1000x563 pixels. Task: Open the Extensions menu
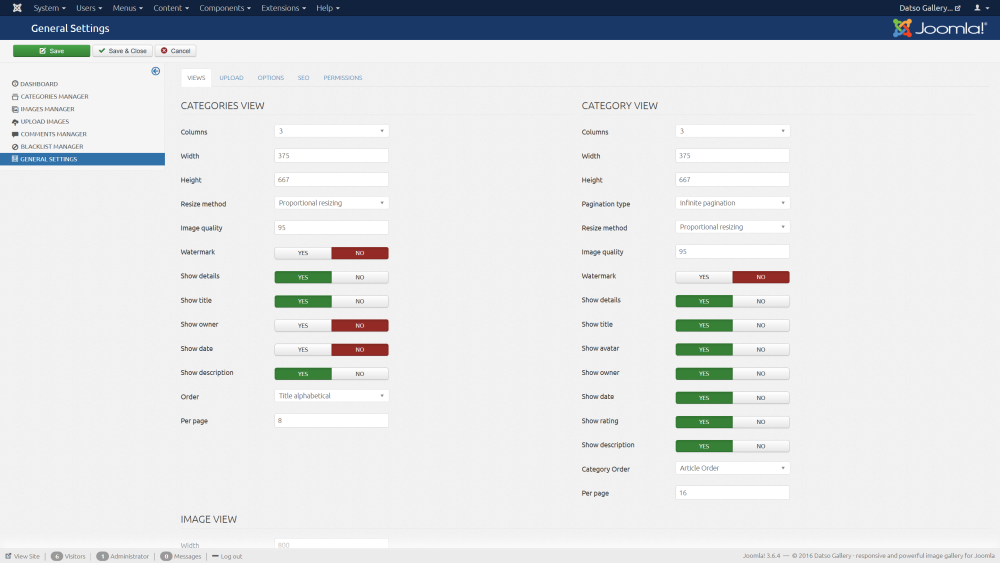[x=283, y=8]
